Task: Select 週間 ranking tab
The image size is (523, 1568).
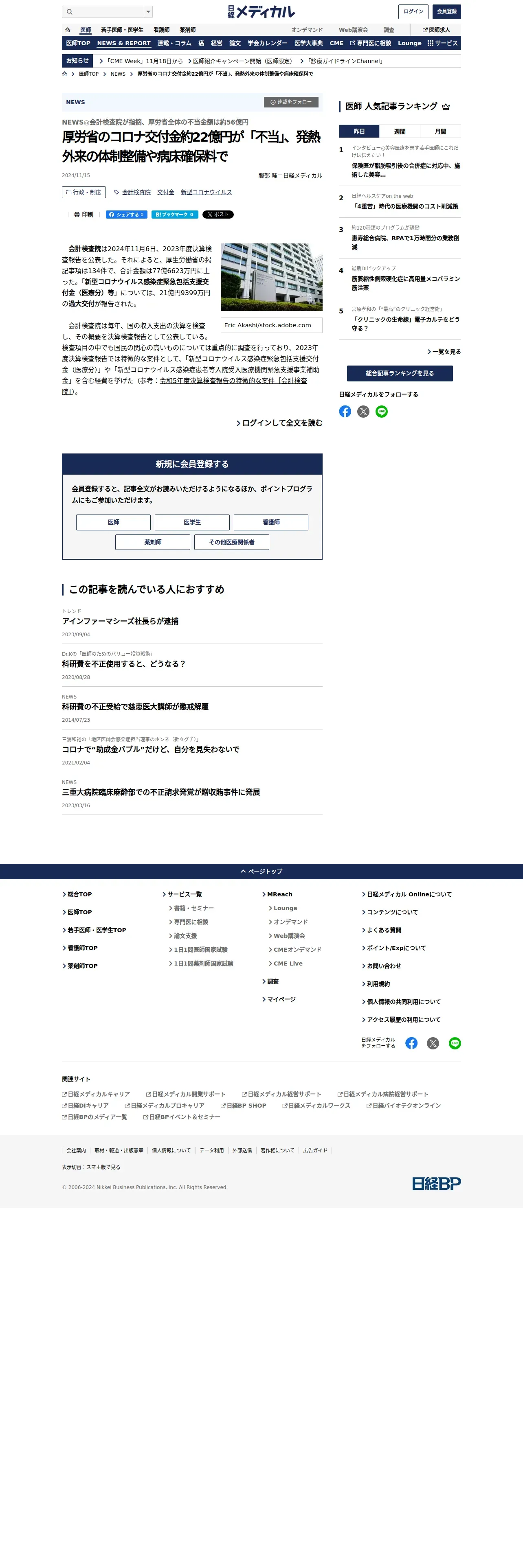Action: pyautogui.click(x=400, y=131)
